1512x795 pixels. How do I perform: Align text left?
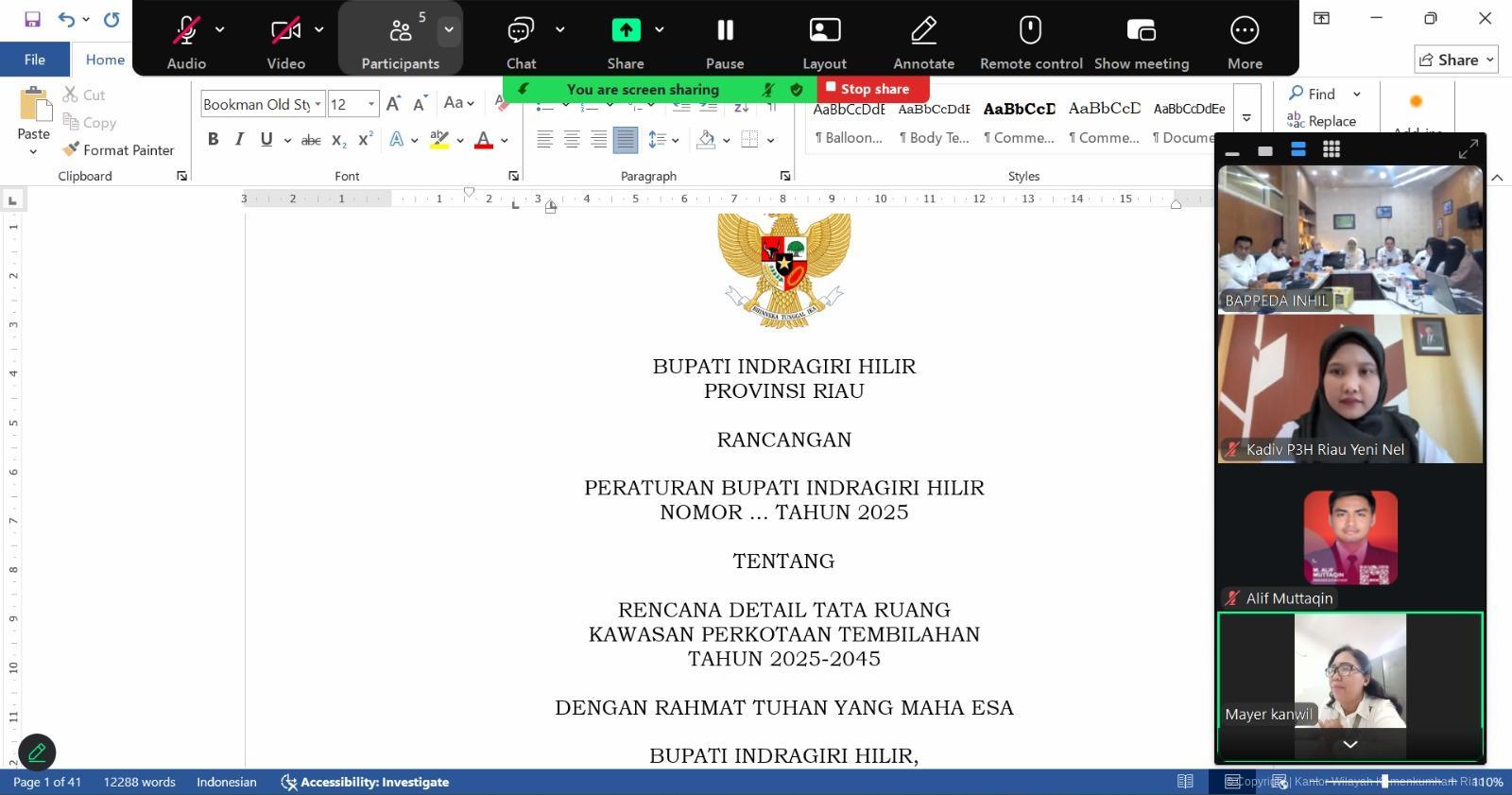pyautogui.click(x=545, y=140)
